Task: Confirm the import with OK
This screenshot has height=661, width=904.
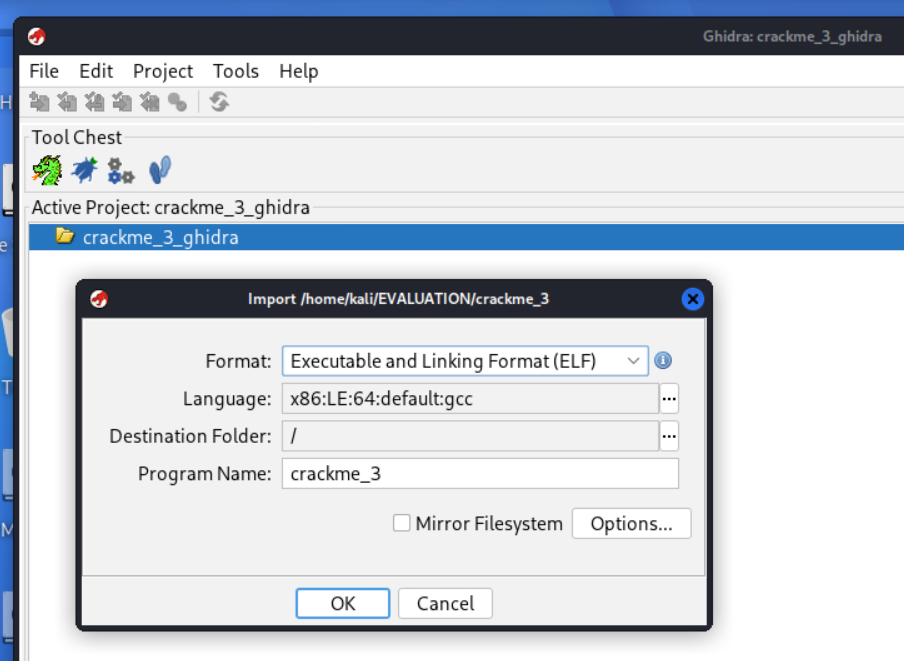Action: click(343, 603)
